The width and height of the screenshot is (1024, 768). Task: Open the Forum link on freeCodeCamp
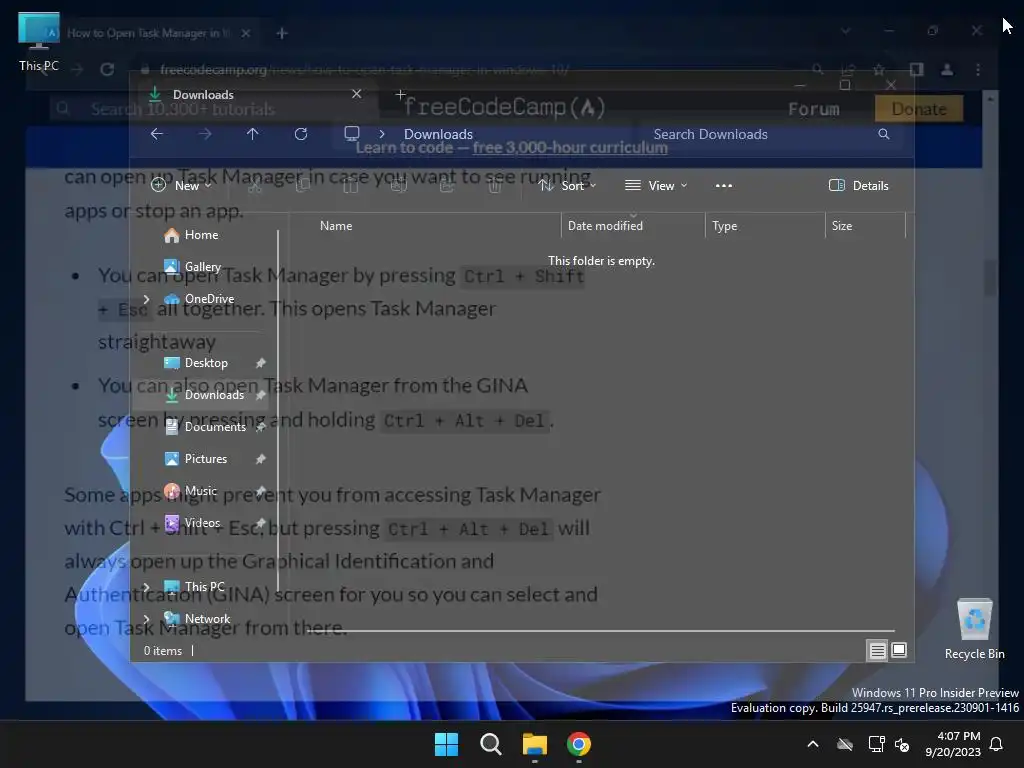[x=813, y=109]
